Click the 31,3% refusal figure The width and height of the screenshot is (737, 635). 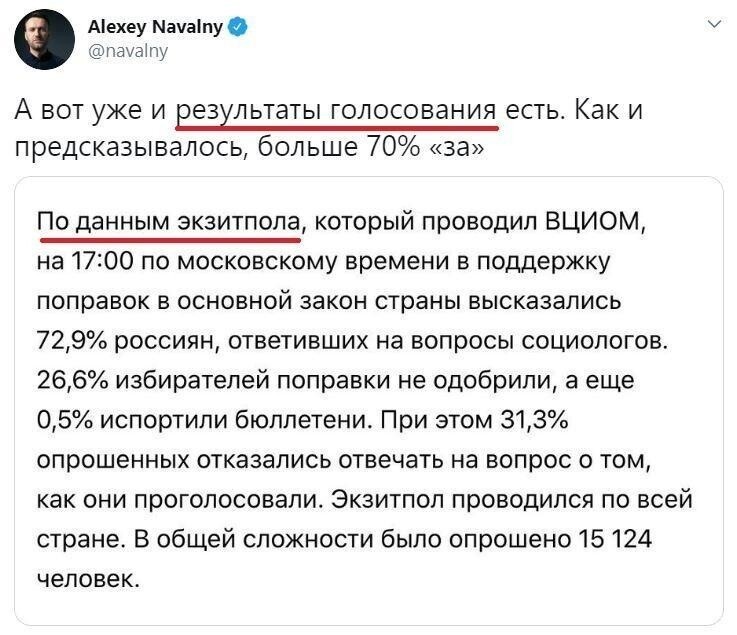click(534, 419)
